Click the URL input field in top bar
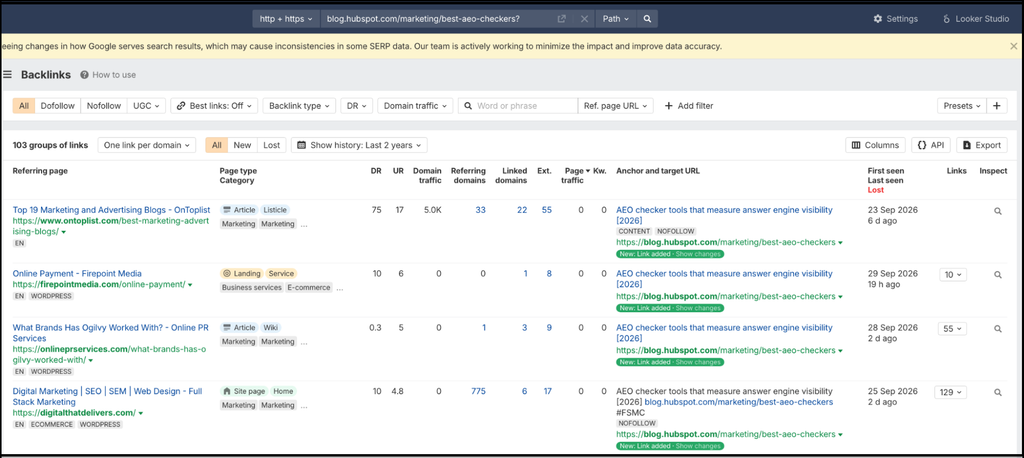 point(438,19)
